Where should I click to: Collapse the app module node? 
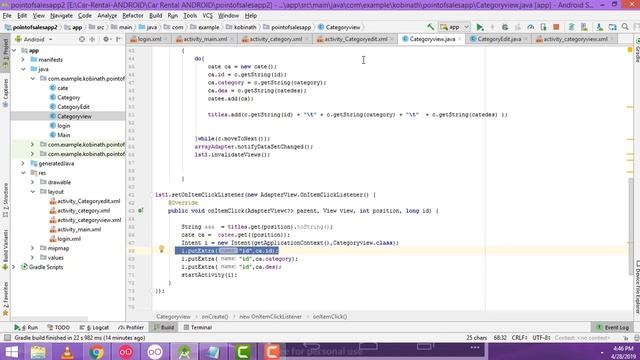[x=14, y=50]
